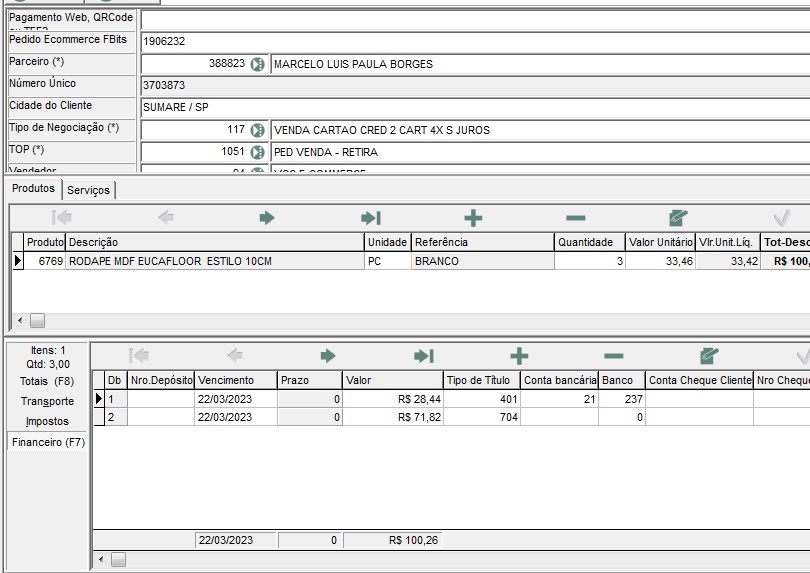Open Transporte section

[x=47, y=401]
